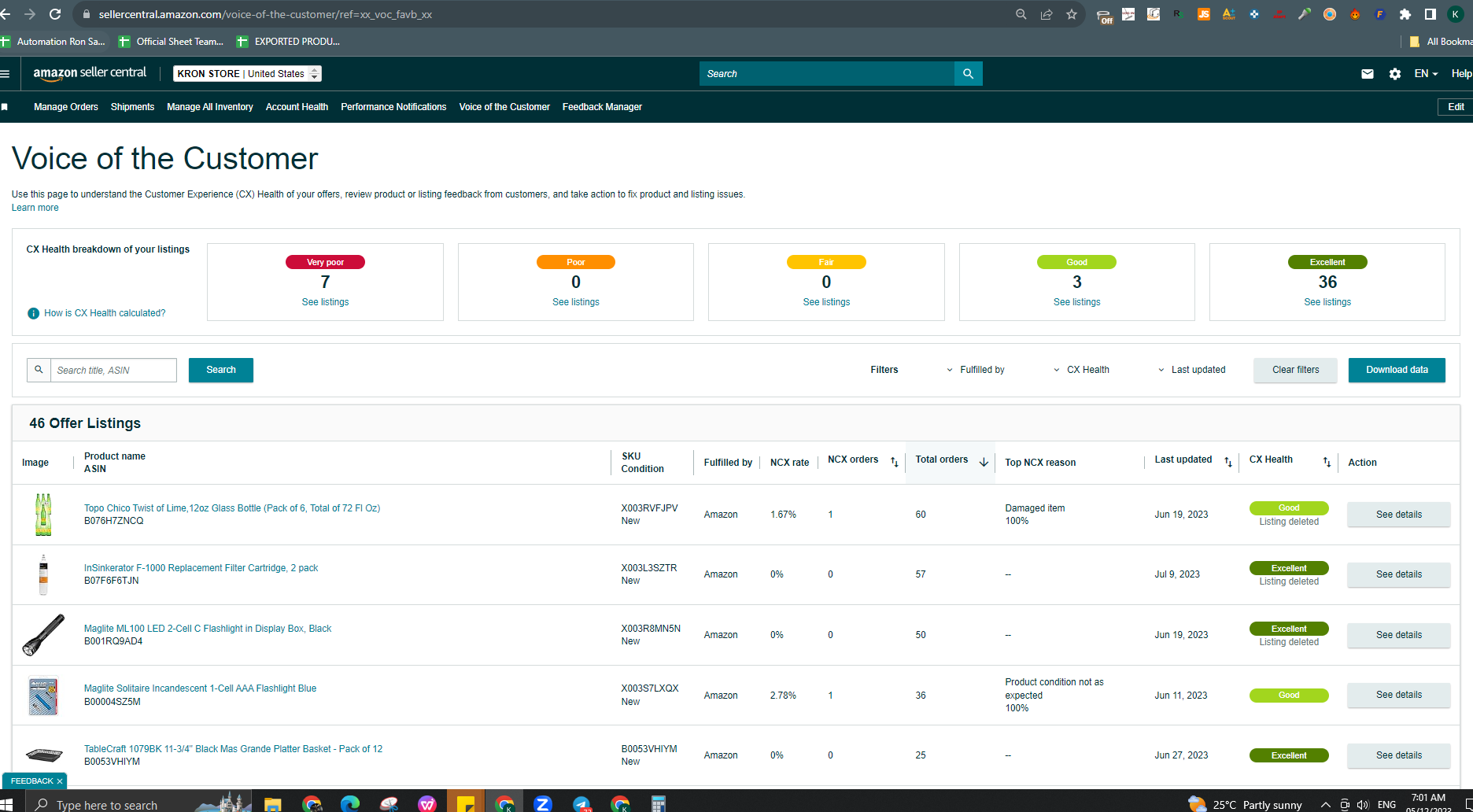Open the Maglite ML100 LED product link
The width and height of the screenshot is (1473, 812).
pyautogui.click(x=208, y=629)
